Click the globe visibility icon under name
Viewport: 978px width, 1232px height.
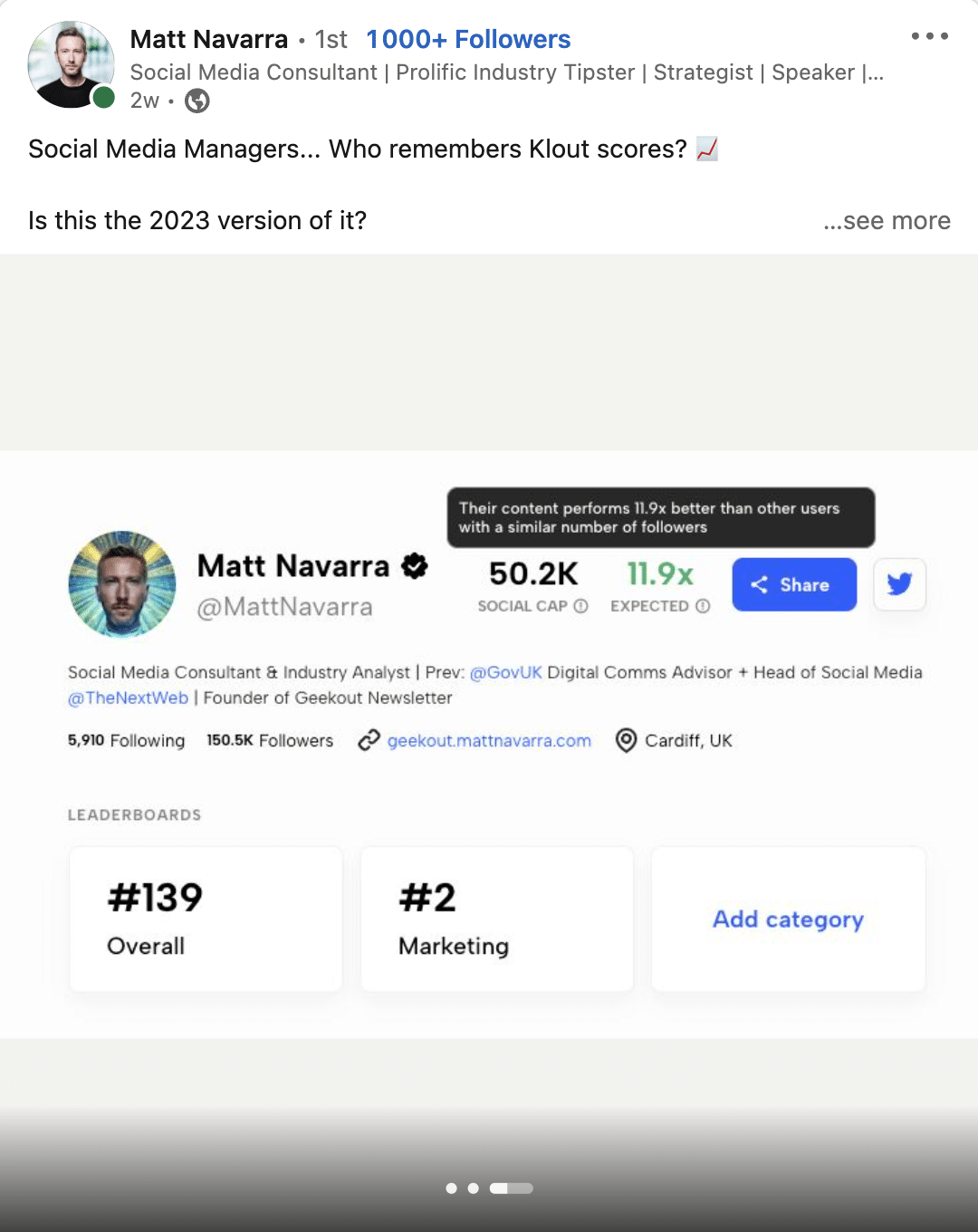pyautogui.click(x=197, y=101)
